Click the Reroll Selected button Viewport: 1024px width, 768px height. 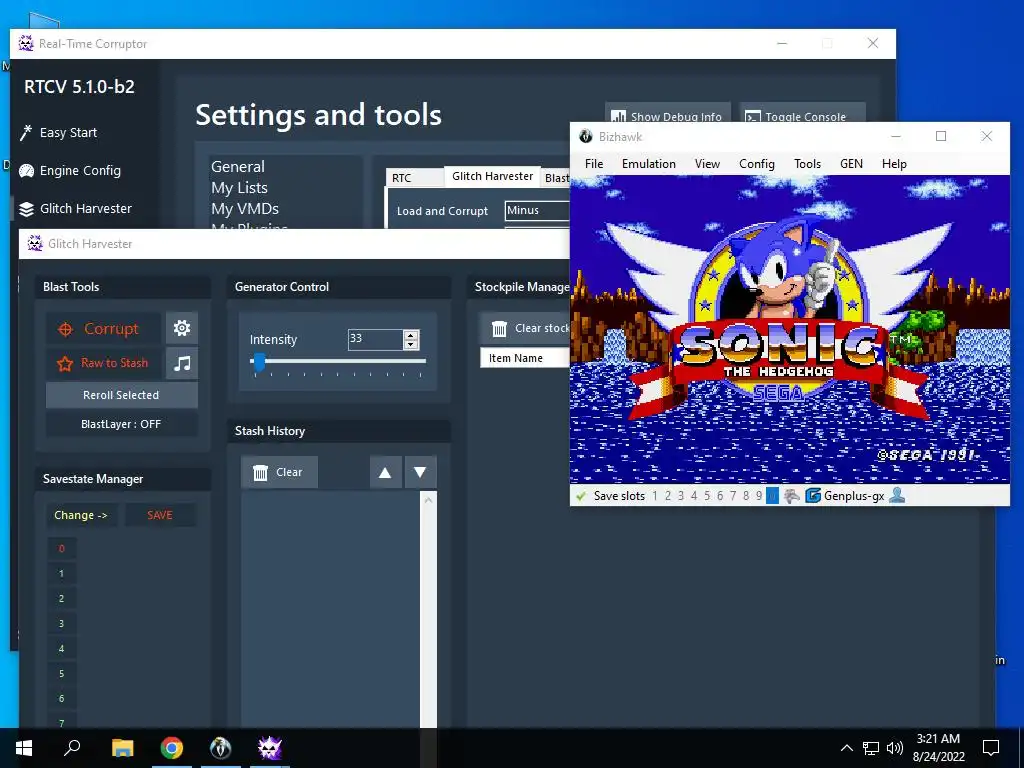coord(121,395)
